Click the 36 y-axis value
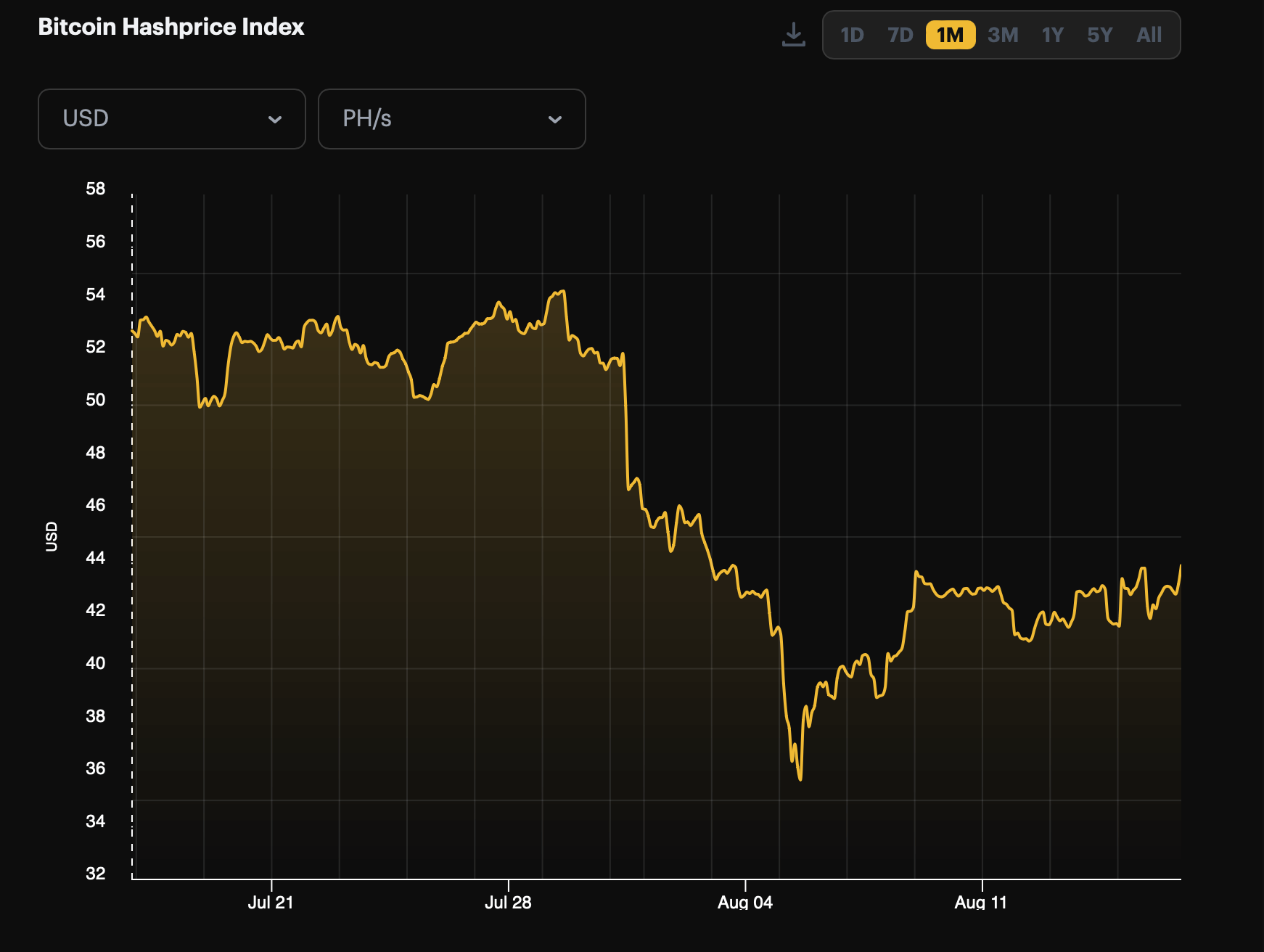 click(x=96, y=768)
